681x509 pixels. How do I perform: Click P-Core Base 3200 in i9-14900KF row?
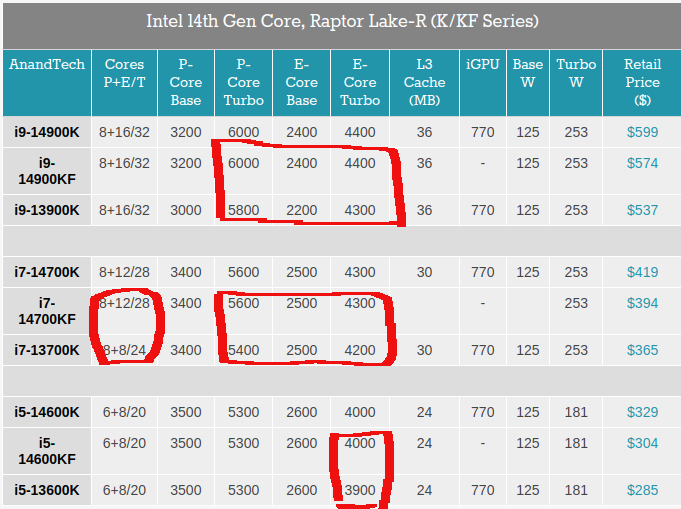tap(186, 163)
